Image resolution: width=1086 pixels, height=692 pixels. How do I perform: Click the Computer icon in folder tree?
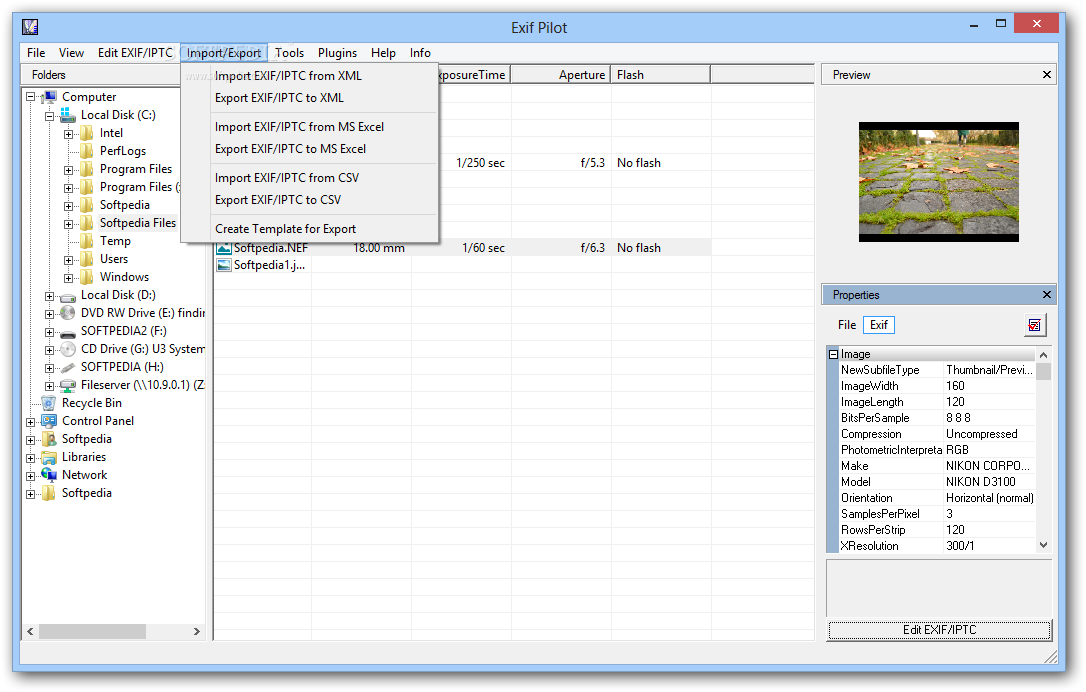pyautogui.click(x=49, y=97)
